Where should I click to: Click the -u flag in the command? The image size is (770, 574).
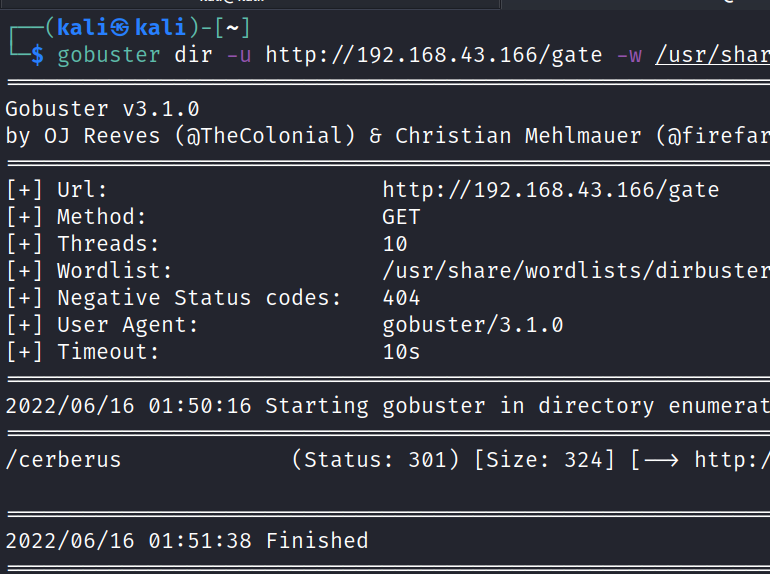point(238,55)
